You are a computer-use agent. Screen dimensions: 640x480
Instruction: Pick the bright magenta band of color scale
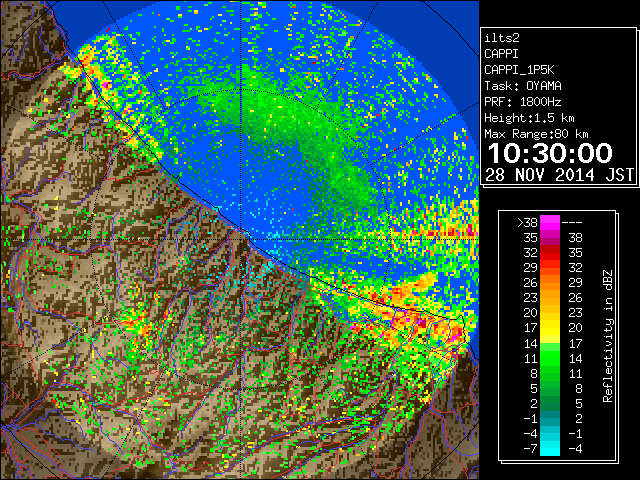550,223
